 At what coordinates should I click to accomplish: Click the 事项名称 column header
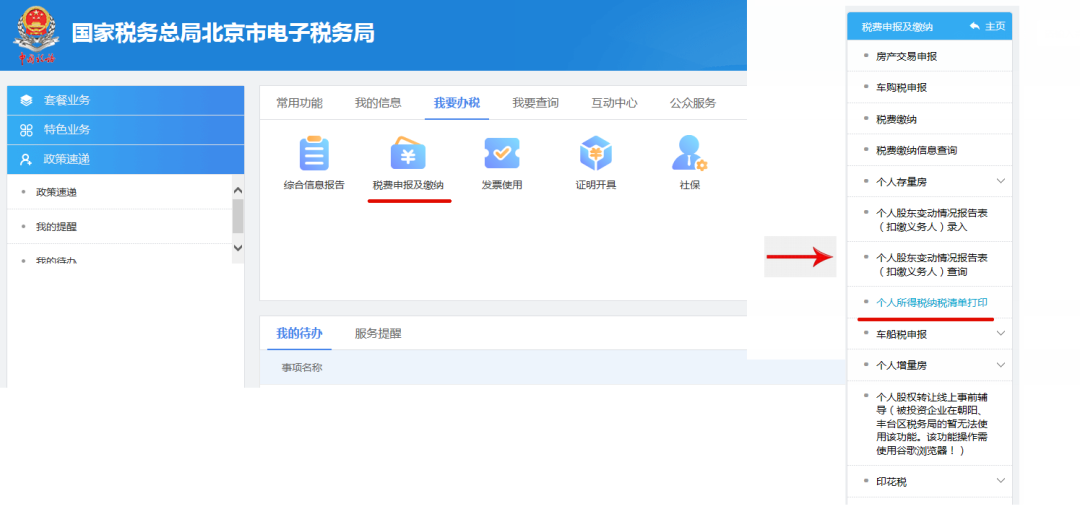pyautogui.click(x=302, y=368)
